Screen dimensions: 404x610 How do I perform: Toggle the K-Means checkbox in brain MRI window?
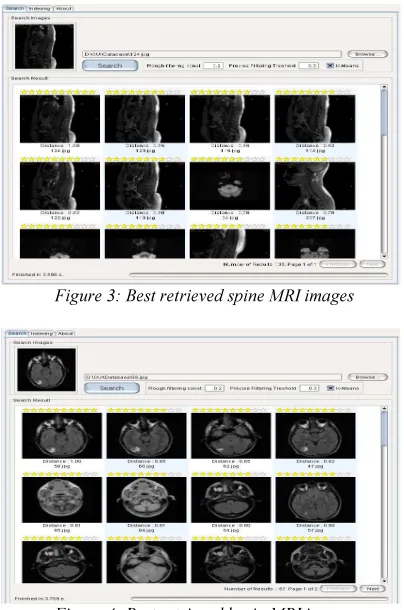(330, 388)
